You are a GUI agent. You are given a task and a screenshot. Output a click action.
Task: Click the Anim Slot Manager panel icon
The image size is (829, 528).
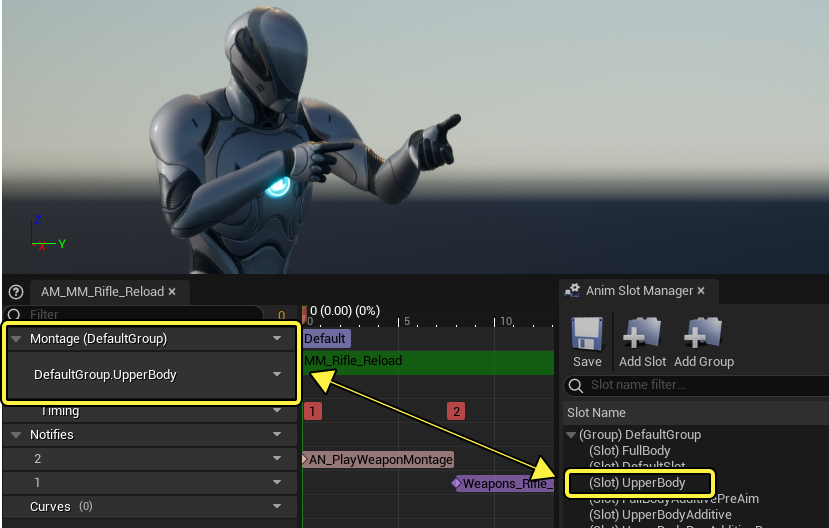(x=572, y=290)
